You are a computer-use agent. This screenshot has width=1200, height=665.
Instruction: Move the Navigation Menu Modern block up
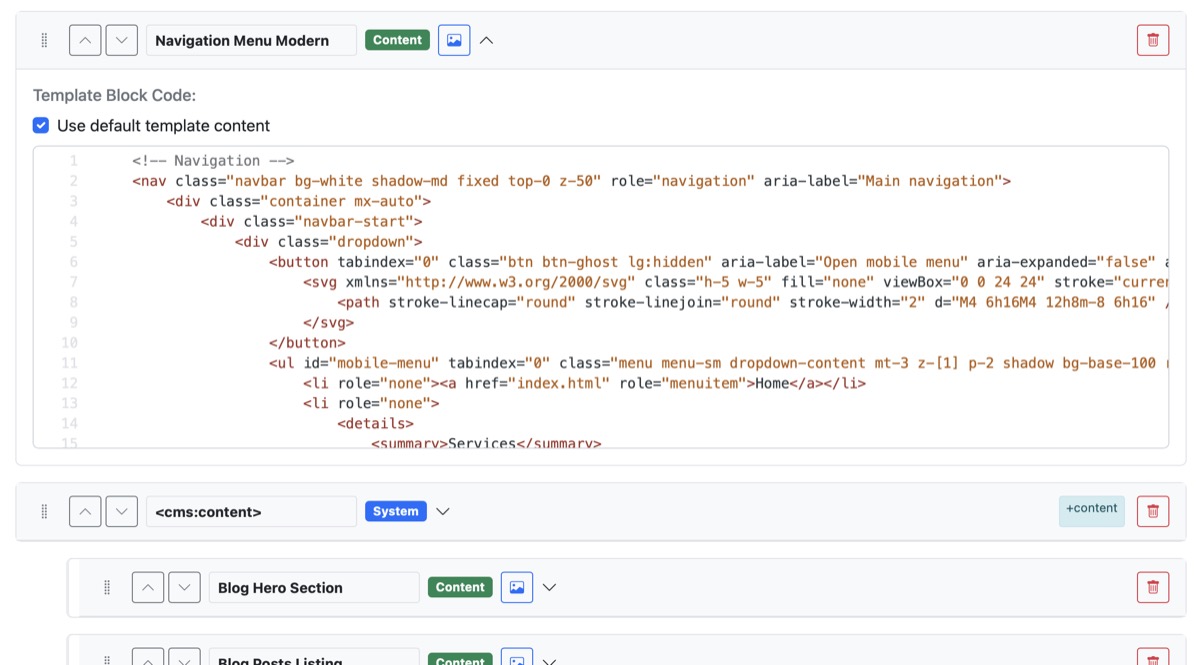pos(85,40)
